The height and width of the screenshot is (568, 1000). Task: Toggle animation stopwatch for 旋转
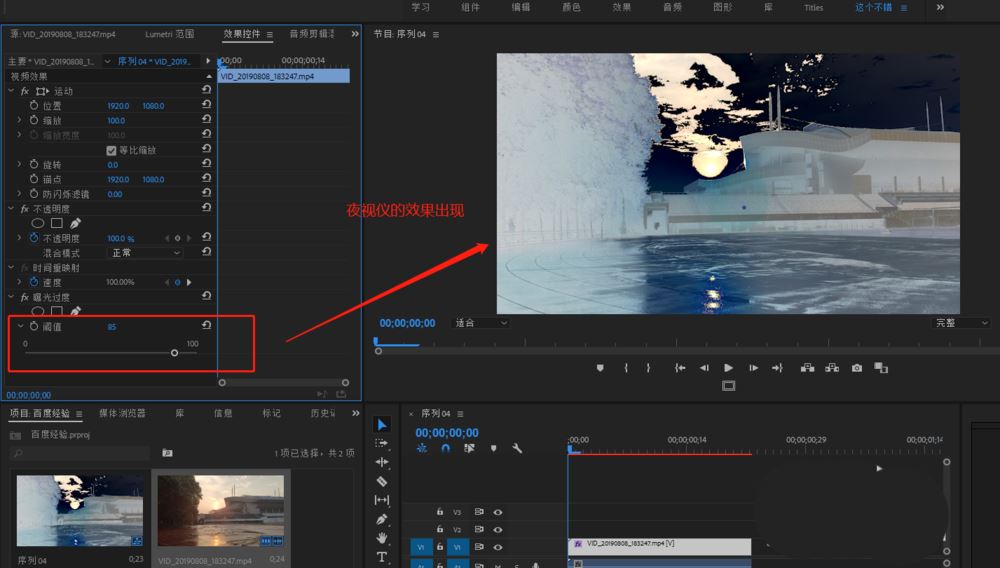click(34, 164)
